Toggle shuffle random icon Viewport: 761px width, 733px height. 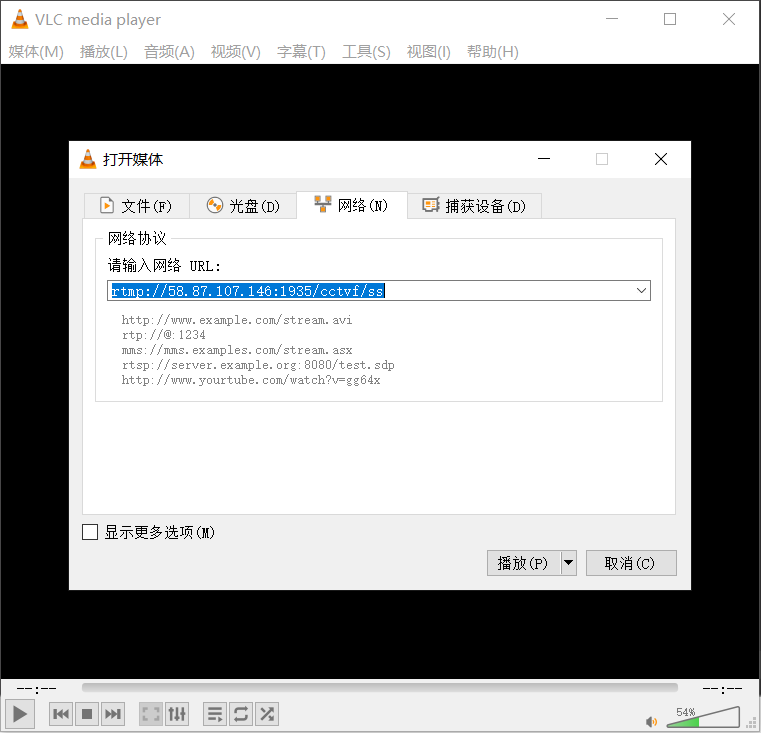(267, 714)
